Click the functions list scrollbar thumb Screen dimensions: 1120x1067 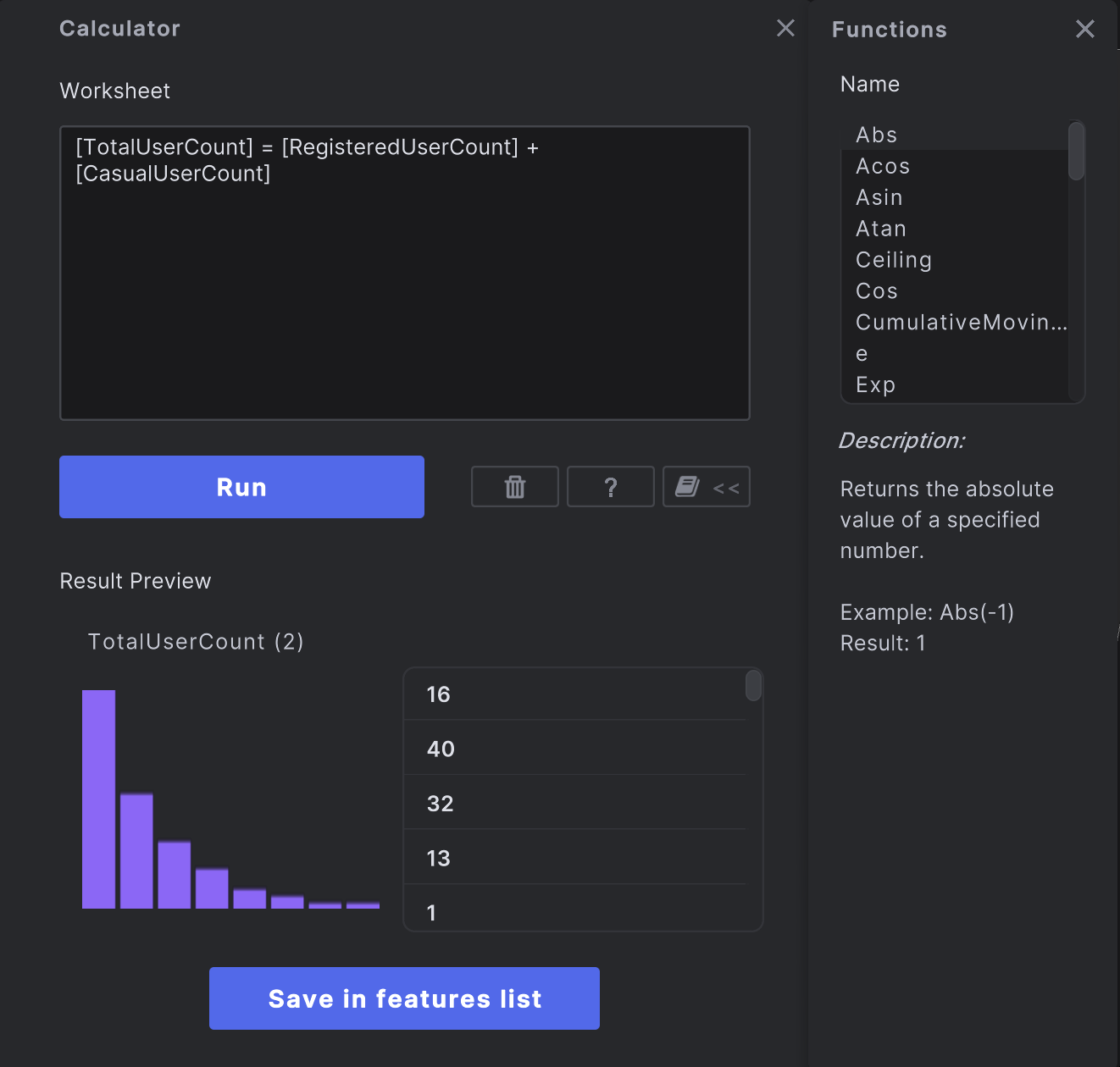pyautogui.click(x=1076, y=151)
